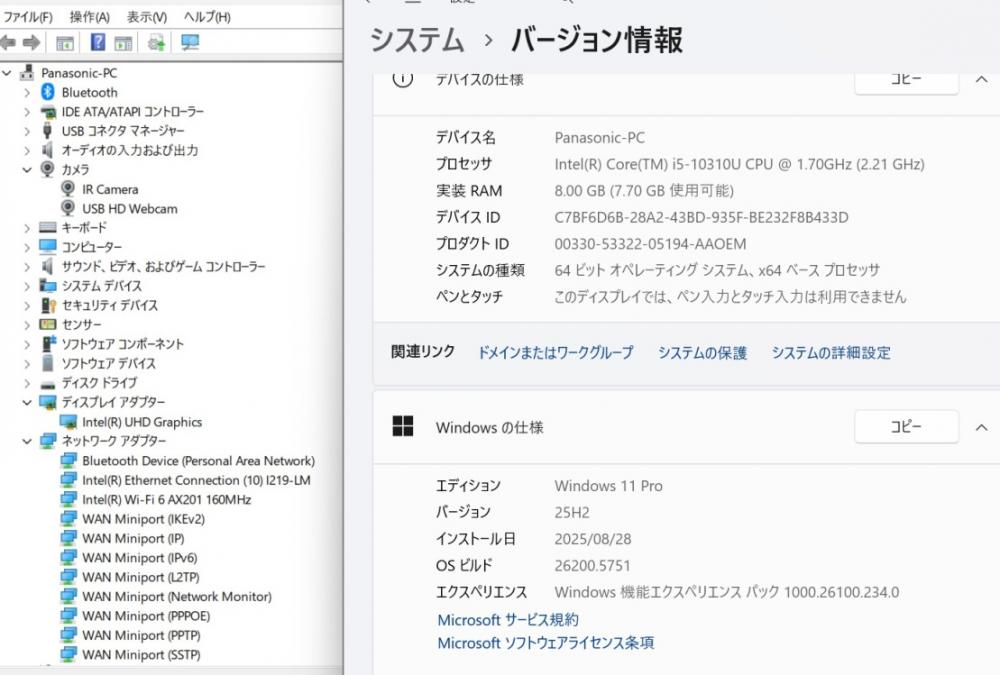
Task: Click the エディション value Windows 11 Pro
Action: pyautogui.click(x=608, y=486)
